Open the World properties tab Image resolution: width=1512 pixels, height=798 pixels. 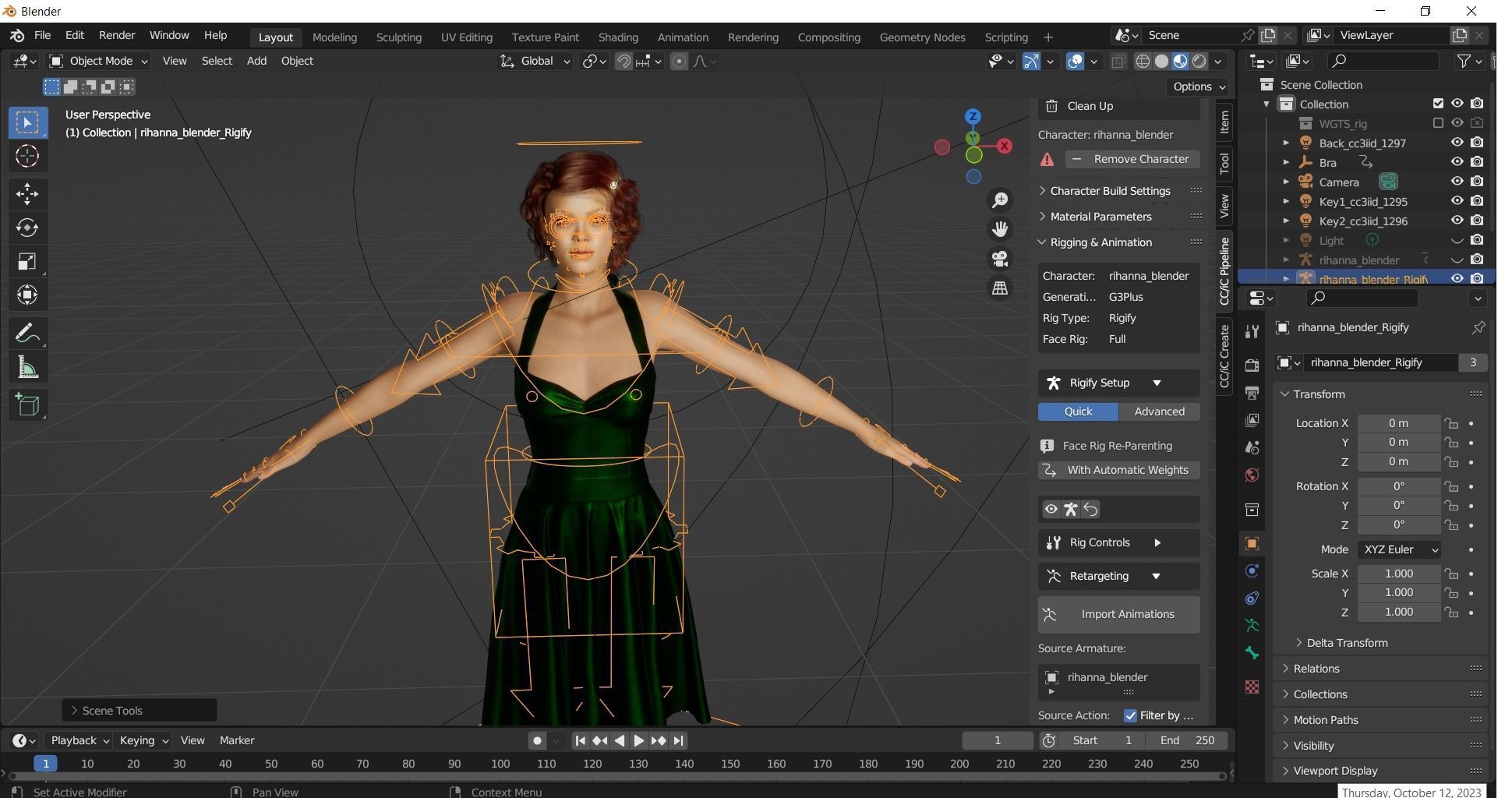[x=1252, y=475]
